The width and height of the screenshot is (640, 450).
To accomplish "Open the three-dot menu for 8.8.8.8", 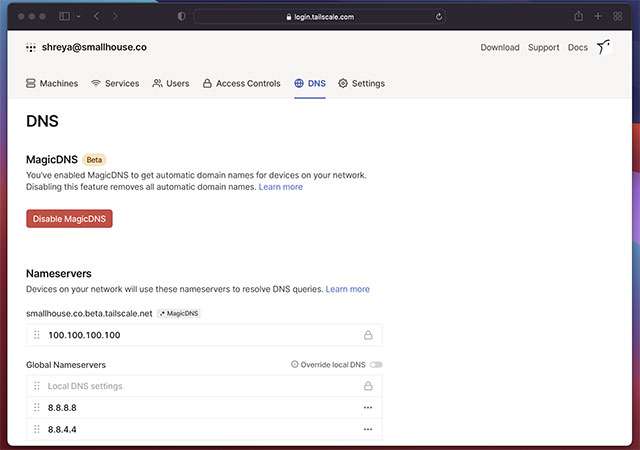I will click(x=368, y=407).
